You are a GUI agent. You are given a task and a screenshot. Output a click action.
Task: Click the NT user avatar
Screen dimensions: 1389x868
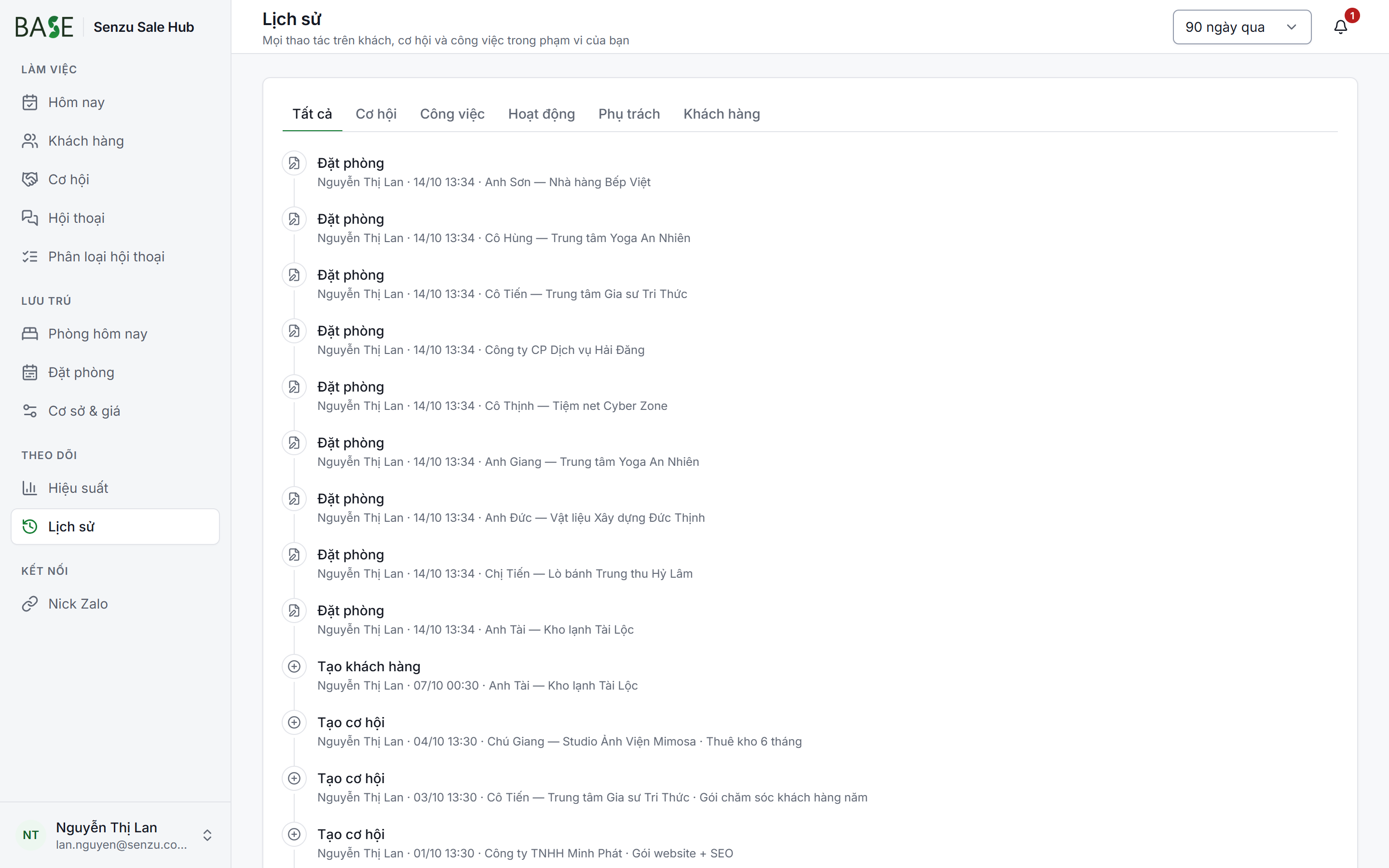31,835
